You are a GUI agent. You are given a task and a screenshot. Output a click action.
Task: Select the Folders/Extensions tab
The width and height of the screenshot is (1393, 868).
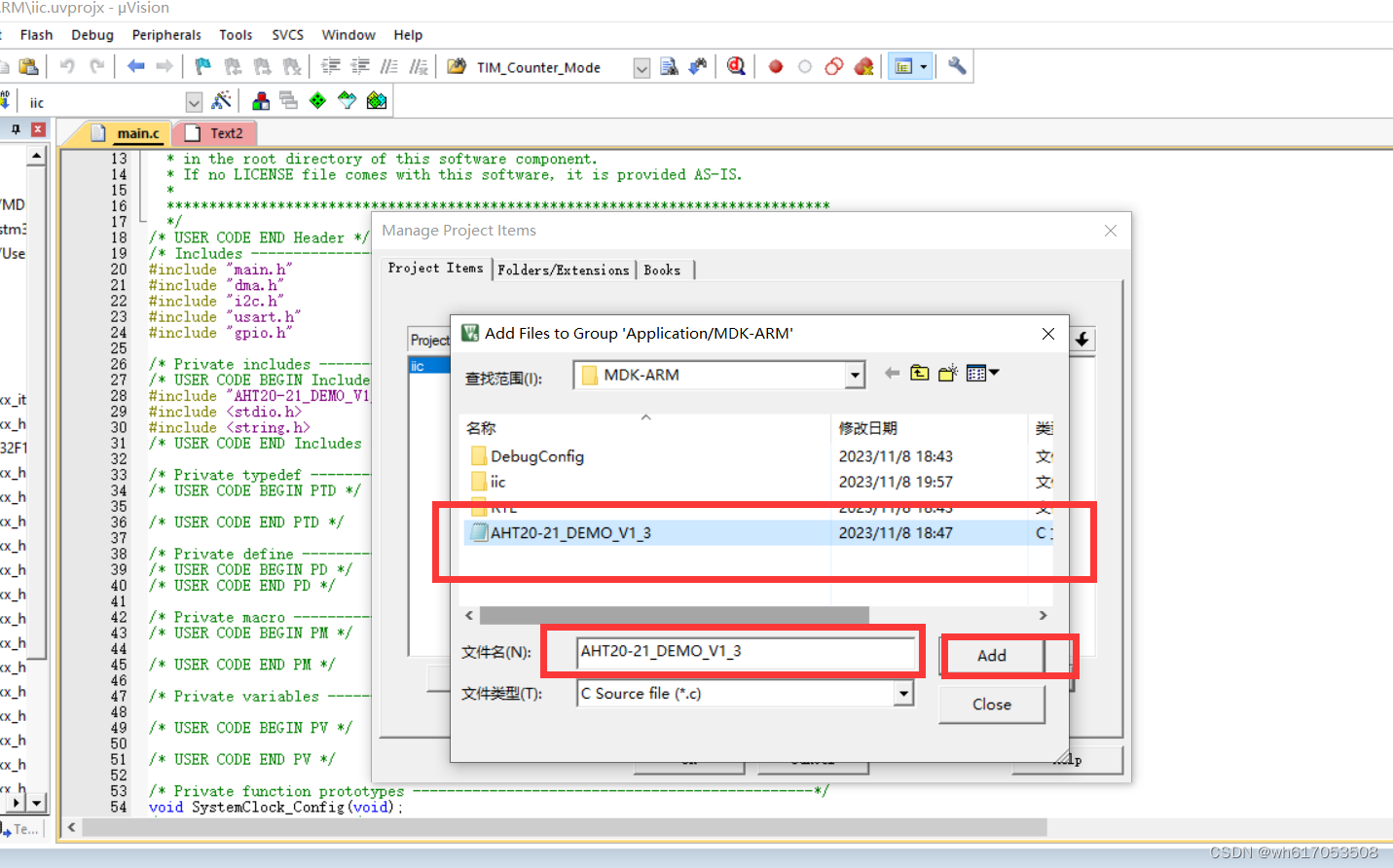click(x=564, y=271)
